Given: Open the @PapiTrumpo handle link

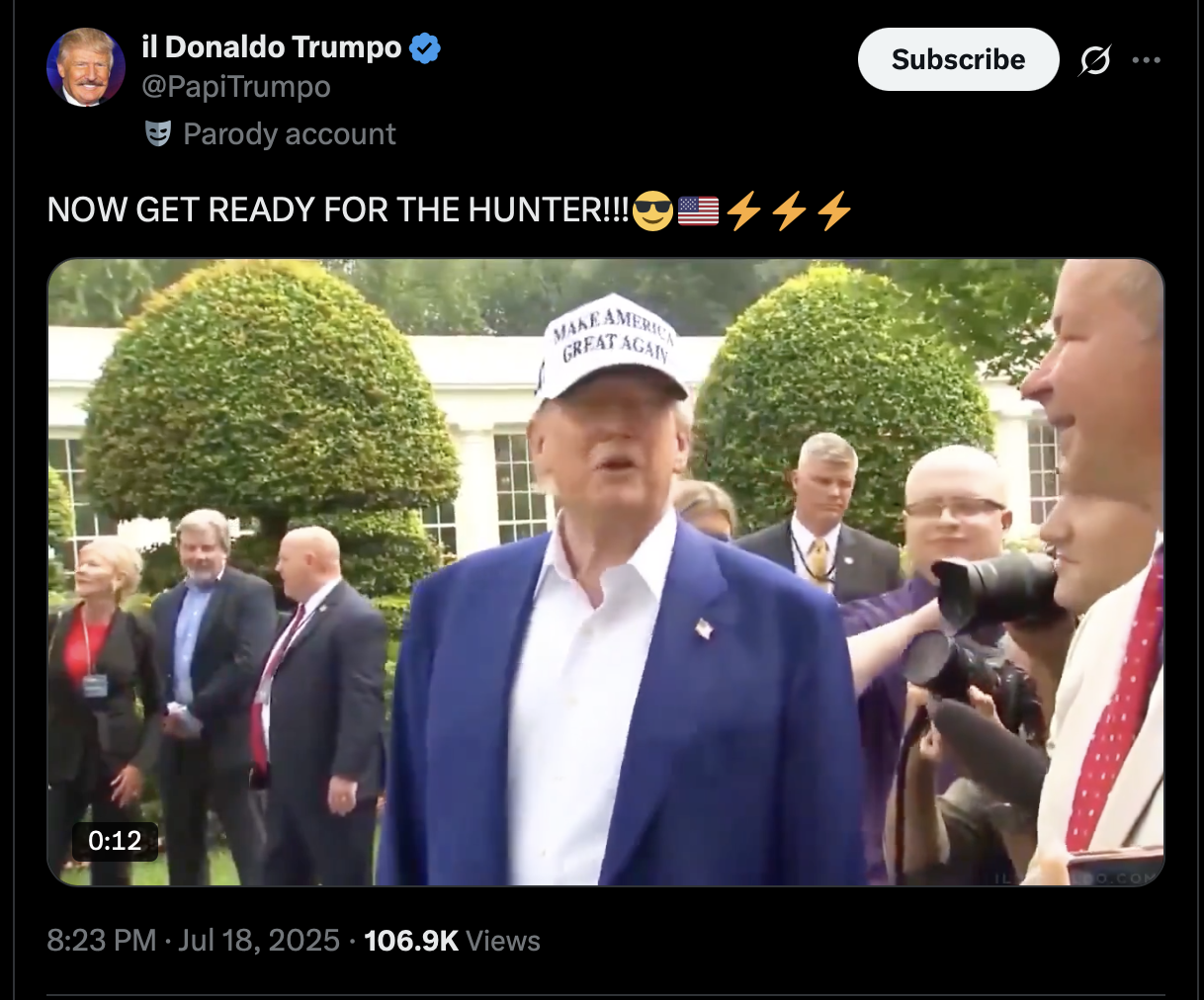Looking at the screenshot, I should point(236,87).
